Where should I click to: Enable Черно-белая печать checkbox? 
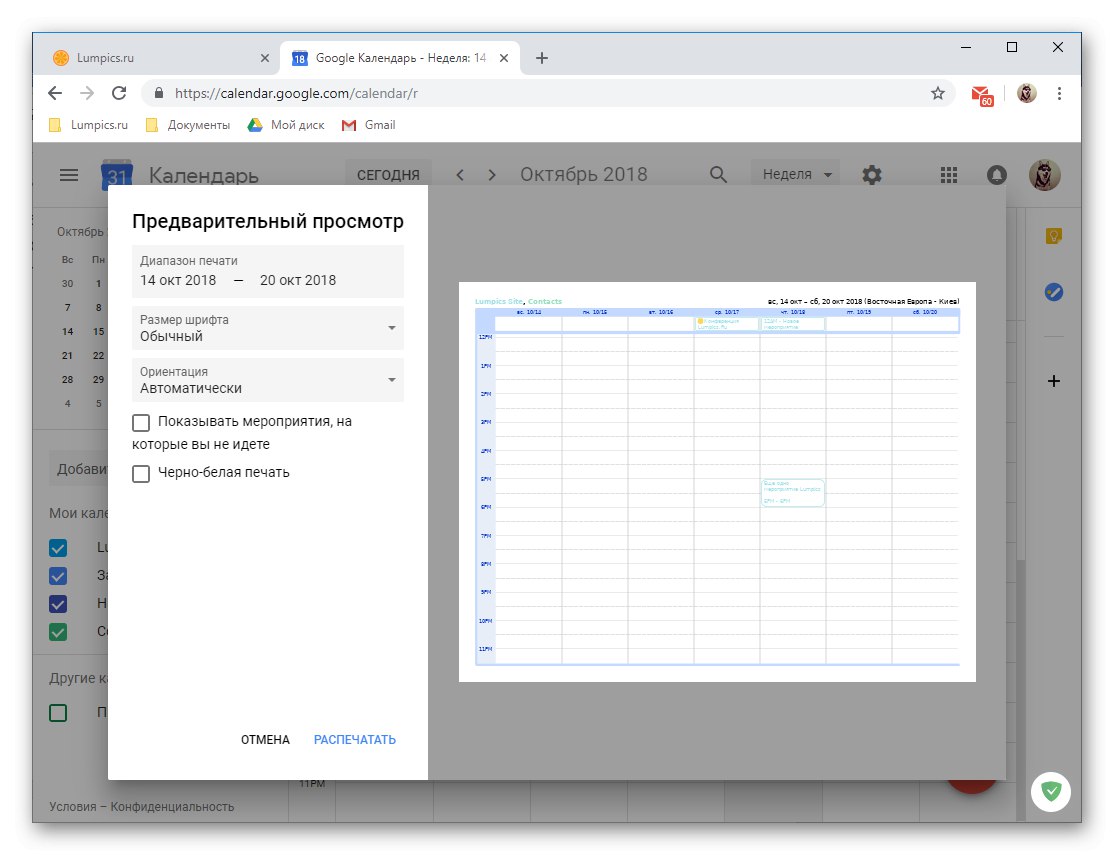coord(141,474)
